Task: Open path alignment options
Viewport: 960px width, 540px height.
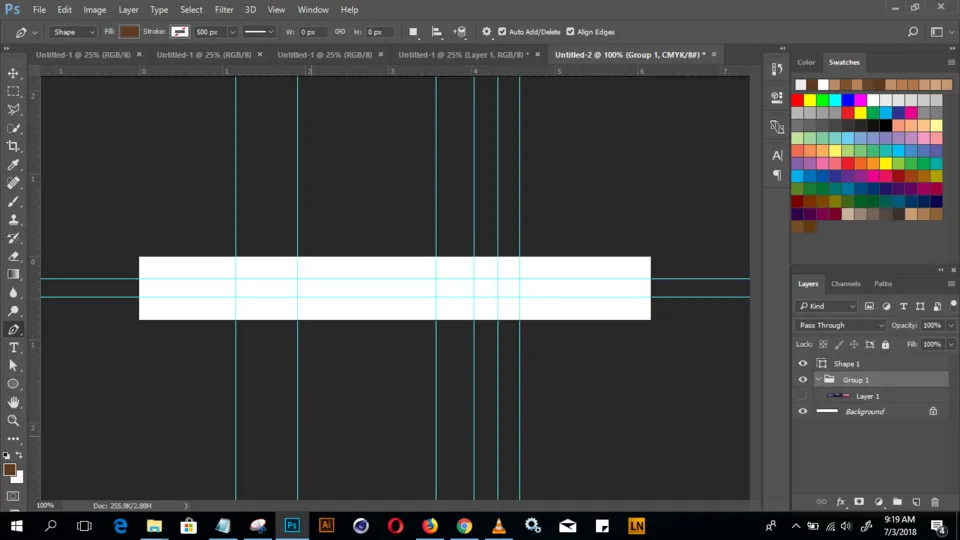Action: pos(437,32)
